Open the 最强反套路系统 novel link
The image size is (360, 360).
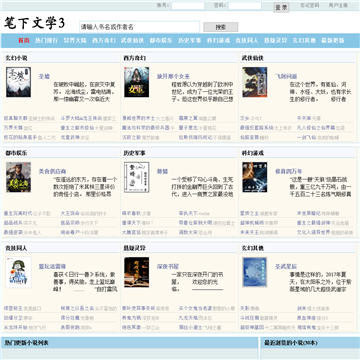point(257,128)
